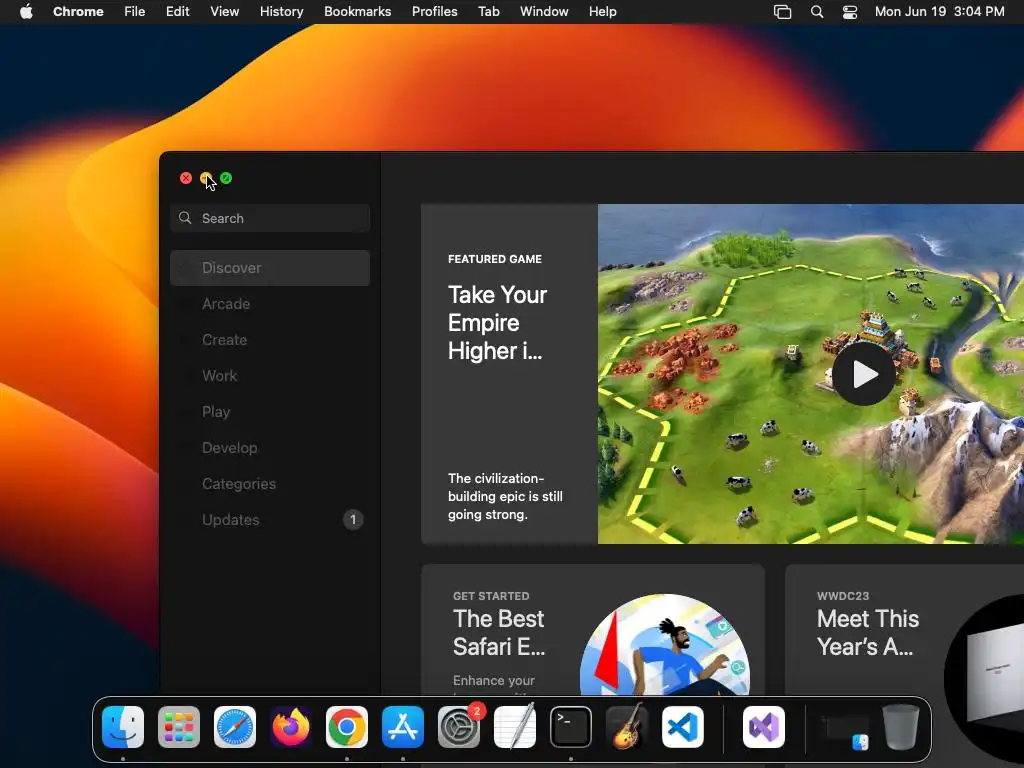Open the Edit menu

point(178,12)
